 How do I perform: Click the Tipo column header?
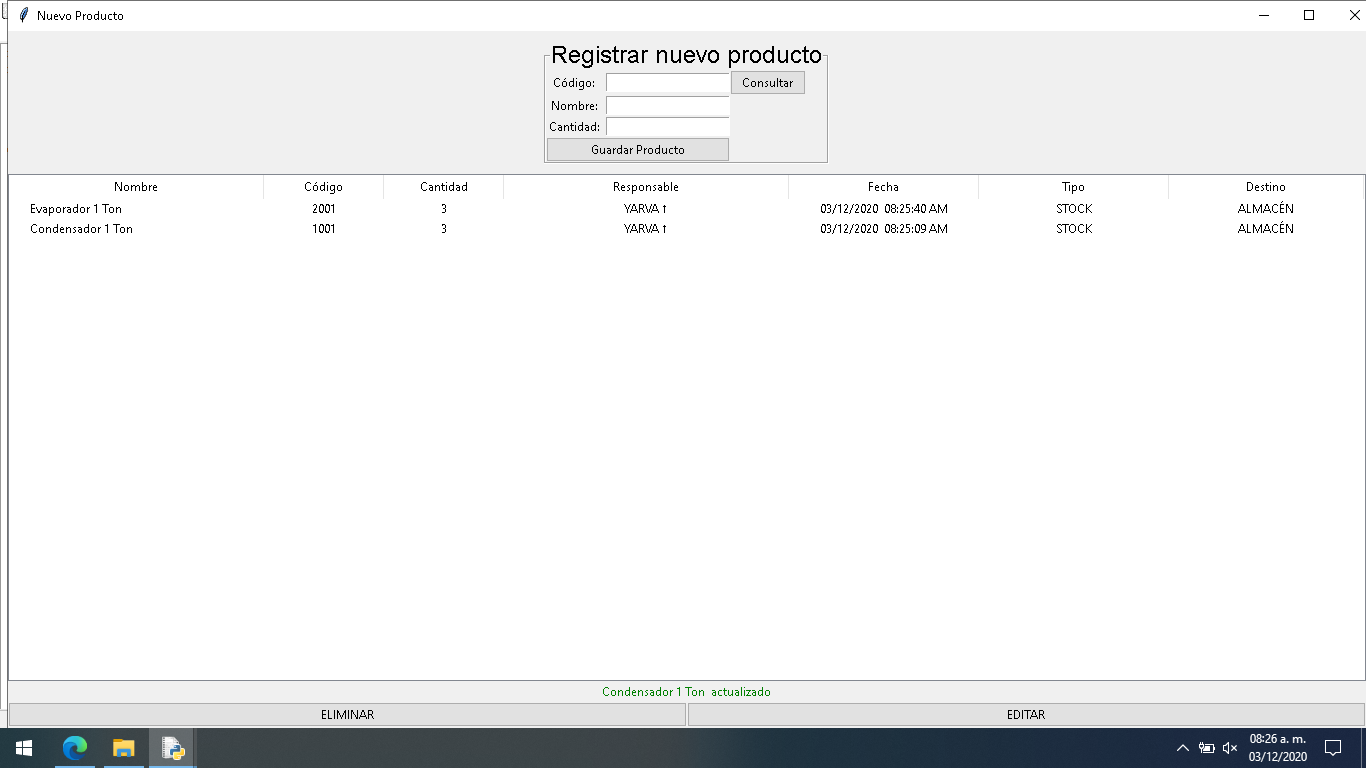(x=1073, y=187)
